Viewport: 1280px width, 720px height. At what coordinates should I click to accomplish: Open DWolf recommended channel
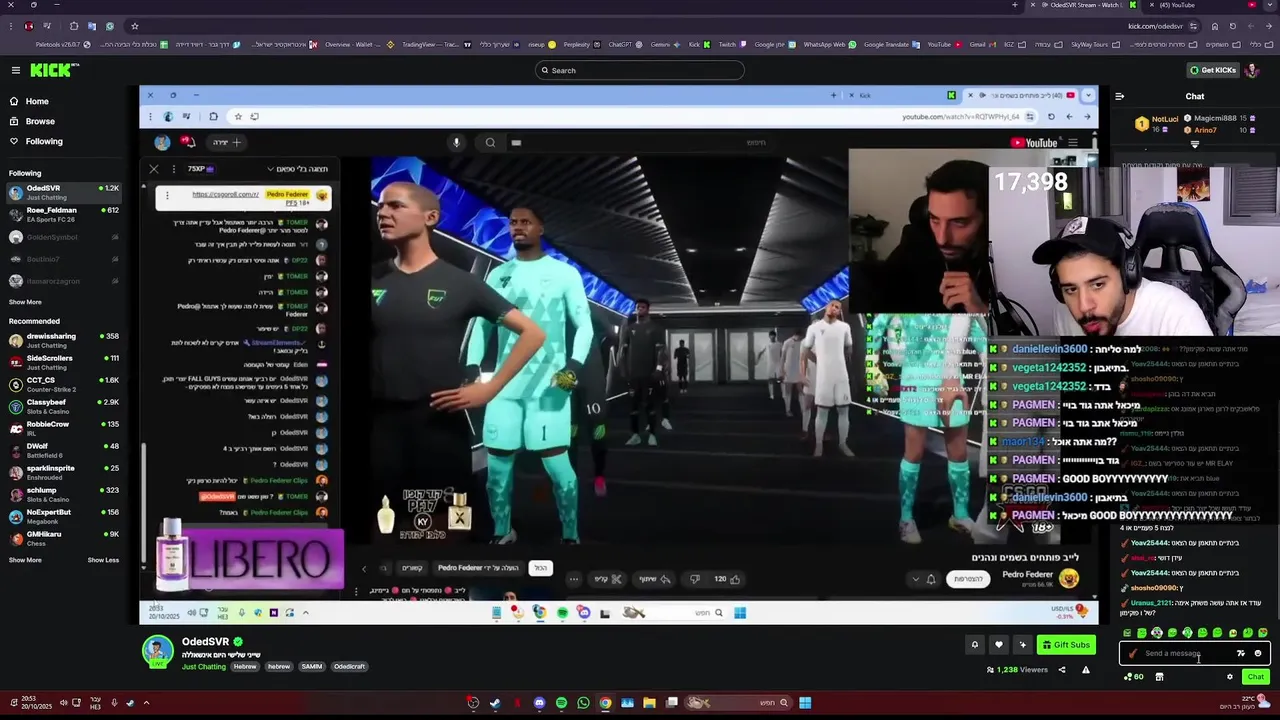pyautogui.click(x=64, y=450)
